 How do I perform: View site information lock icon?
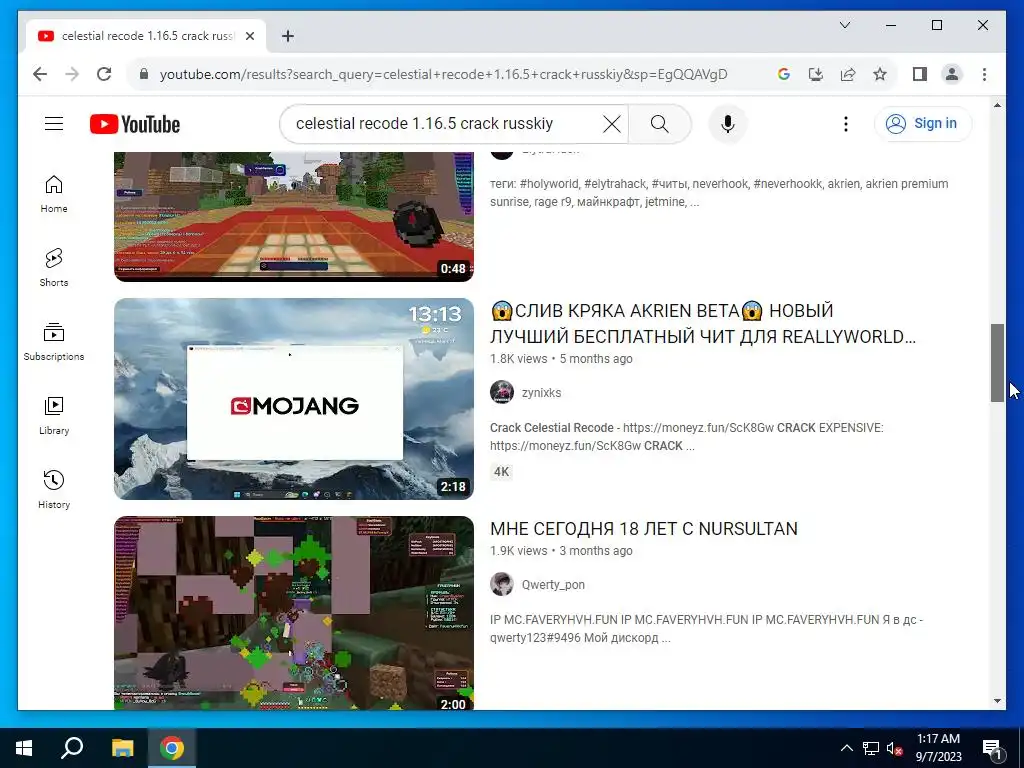tap(144, 74)
